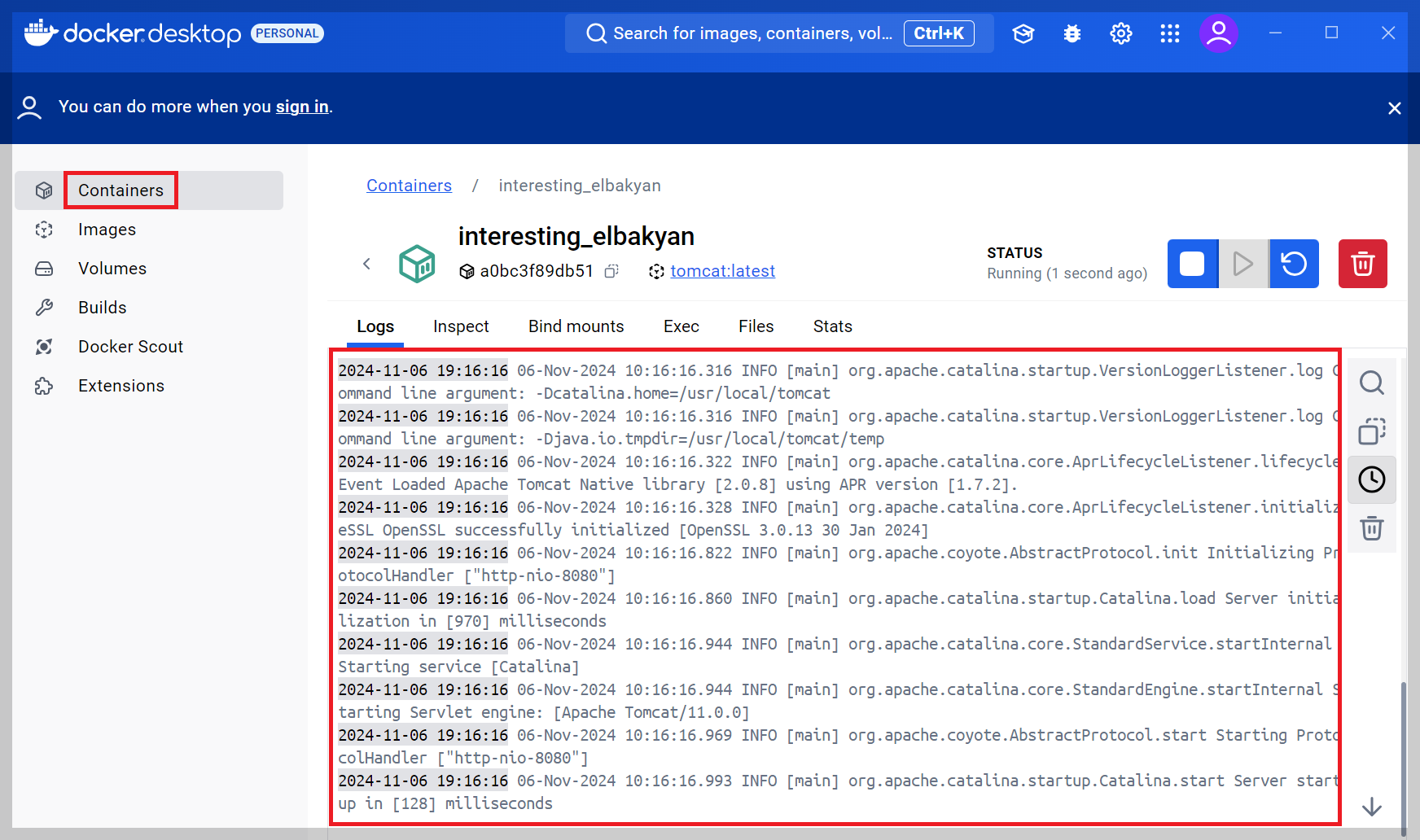Click the Images sidebar icon

(x=44, y=230)
